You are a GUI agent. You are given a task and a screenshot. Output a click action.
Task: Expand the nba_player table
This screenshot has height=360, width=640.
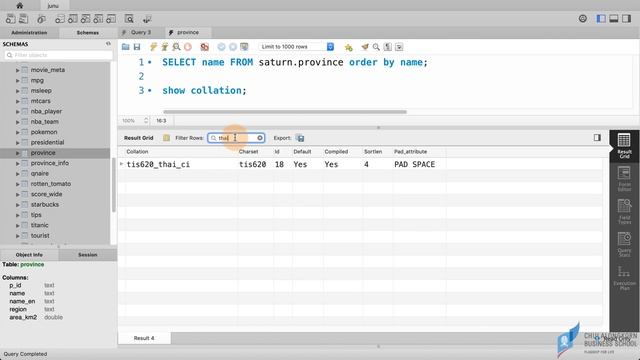(x=18, y=111)
